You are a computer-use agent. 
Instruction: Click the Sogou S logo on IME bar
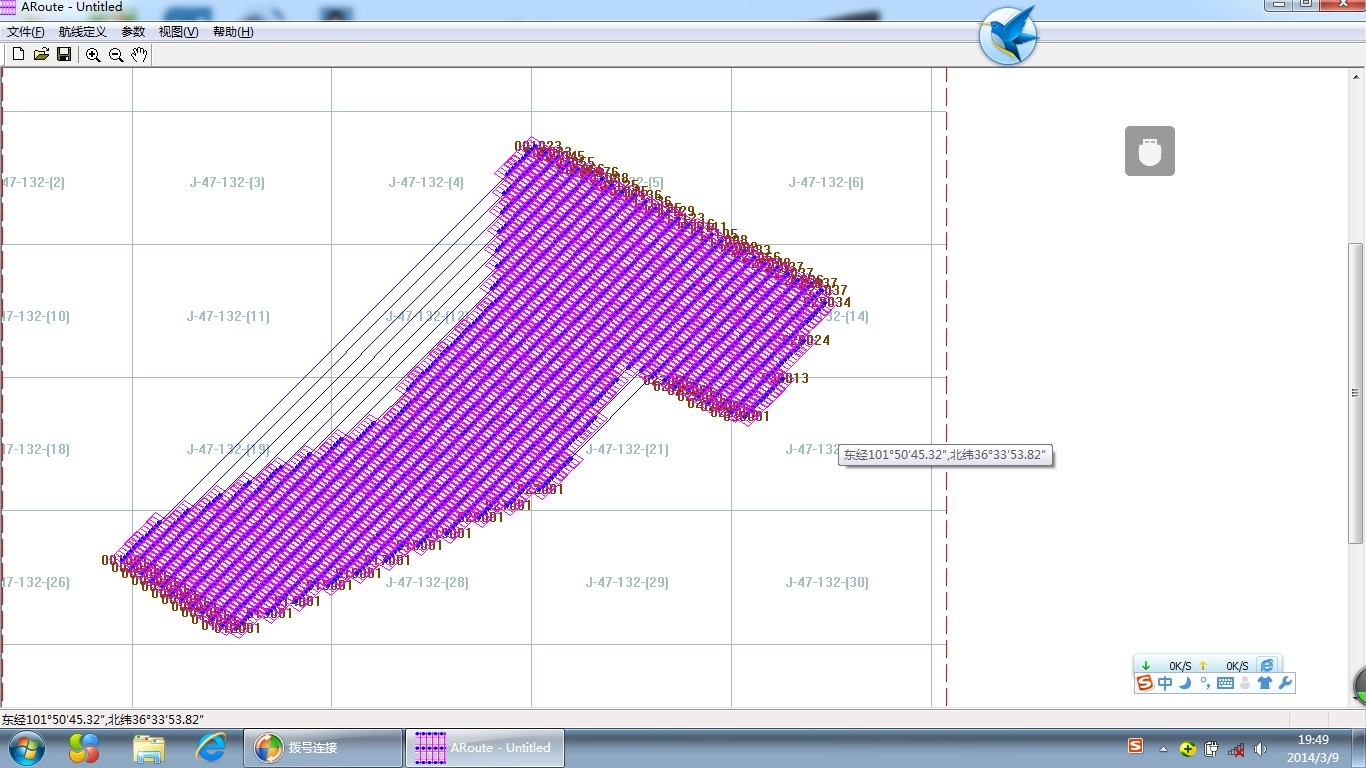pyautogui.click(x=1145, y=683)
